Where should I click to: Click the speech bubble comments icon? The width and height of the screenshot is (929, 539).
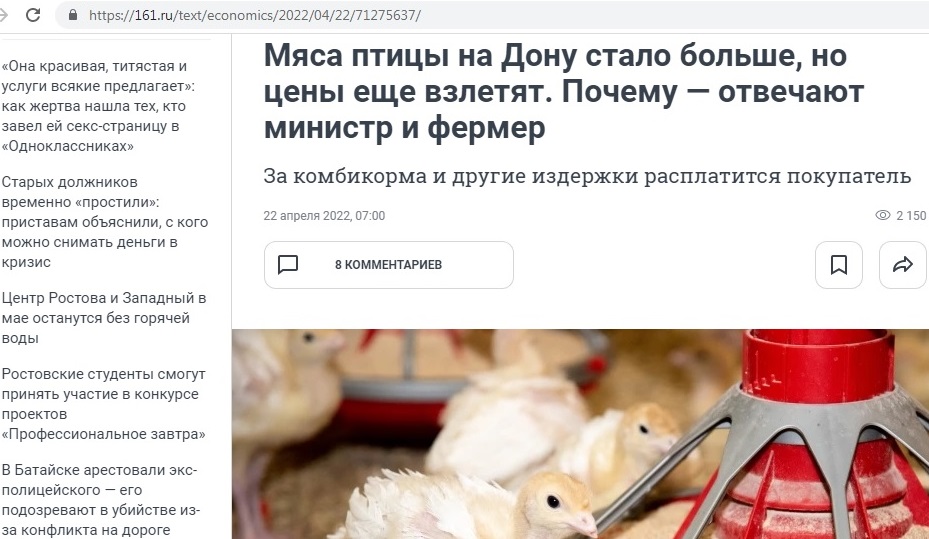click(x=288, y=265)
